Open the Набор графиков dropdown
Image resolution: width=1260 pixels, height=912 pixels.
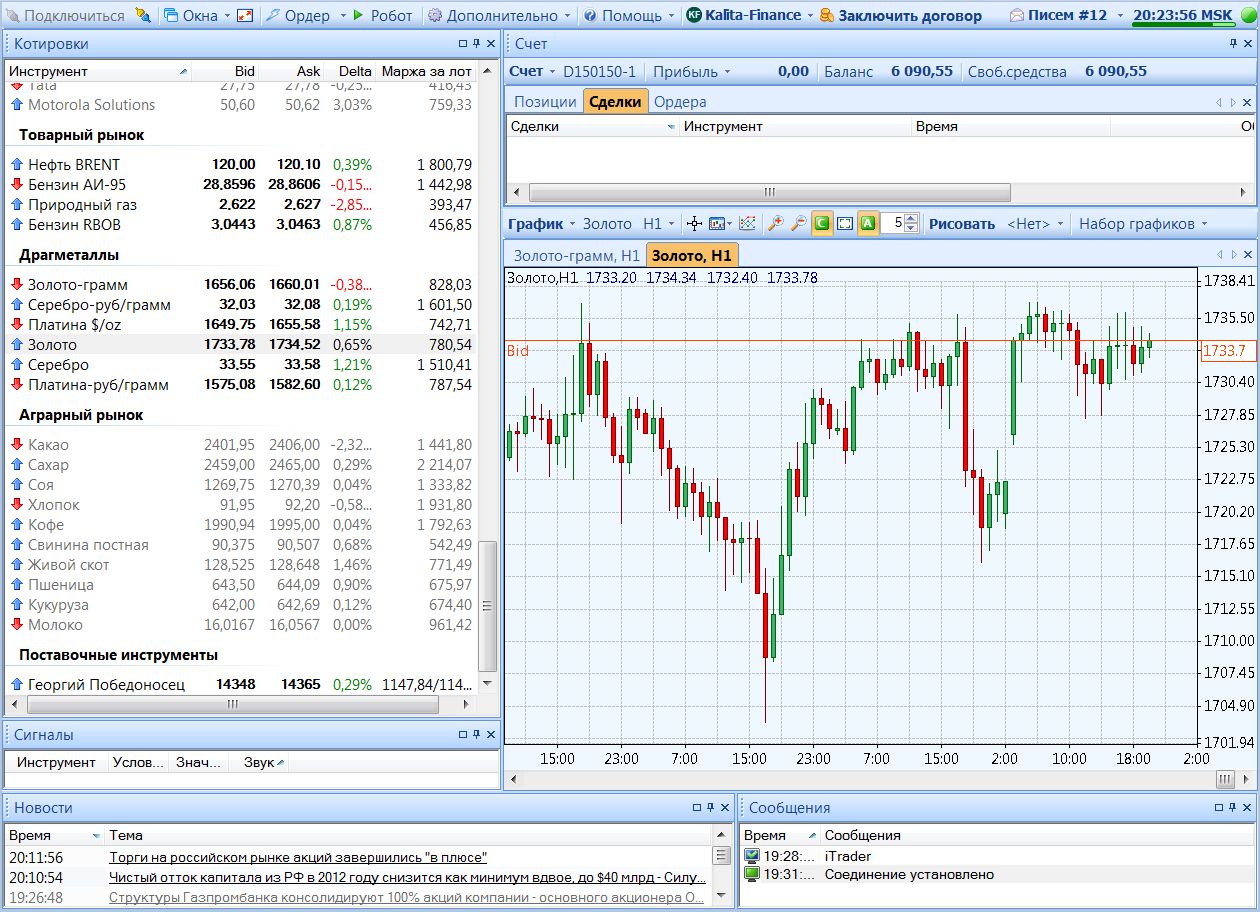[x=1142, y=224]
